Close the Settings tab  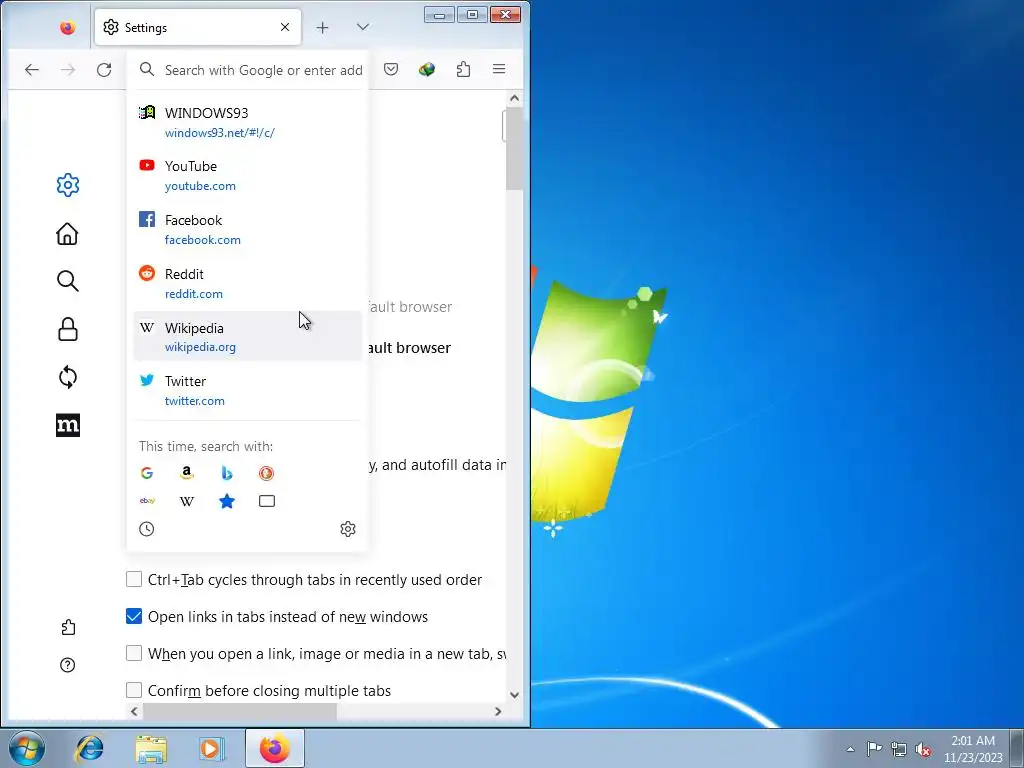pyautogui.click(x=285, y=27)
